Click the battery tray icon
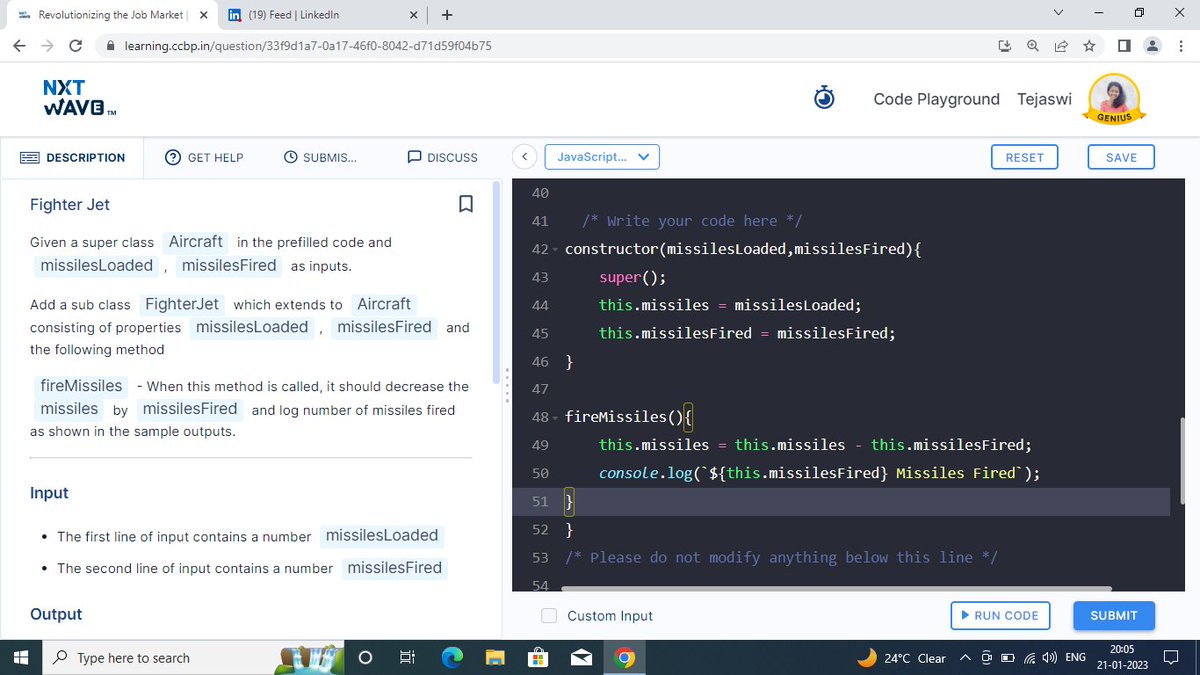 [1007, 657]
